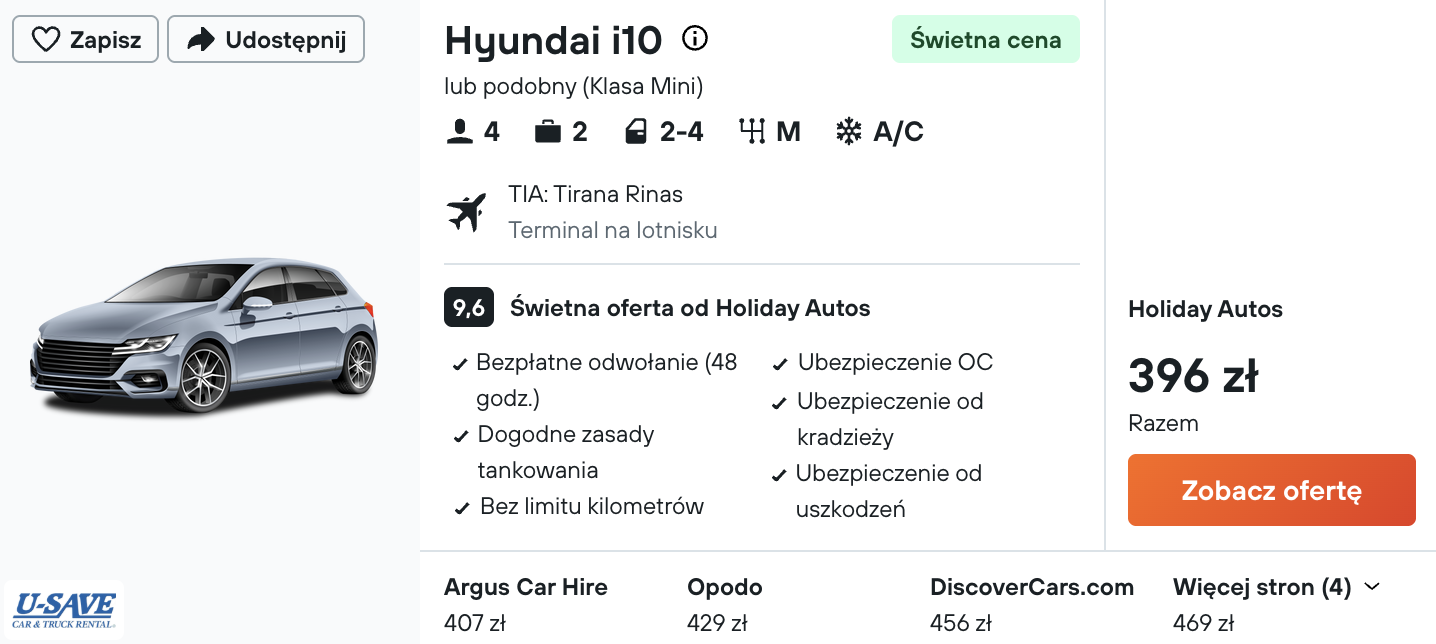Click the passengers seat icon showing 4
The width and height of the screenshot is (1436, 644).
tap(459, 131)
